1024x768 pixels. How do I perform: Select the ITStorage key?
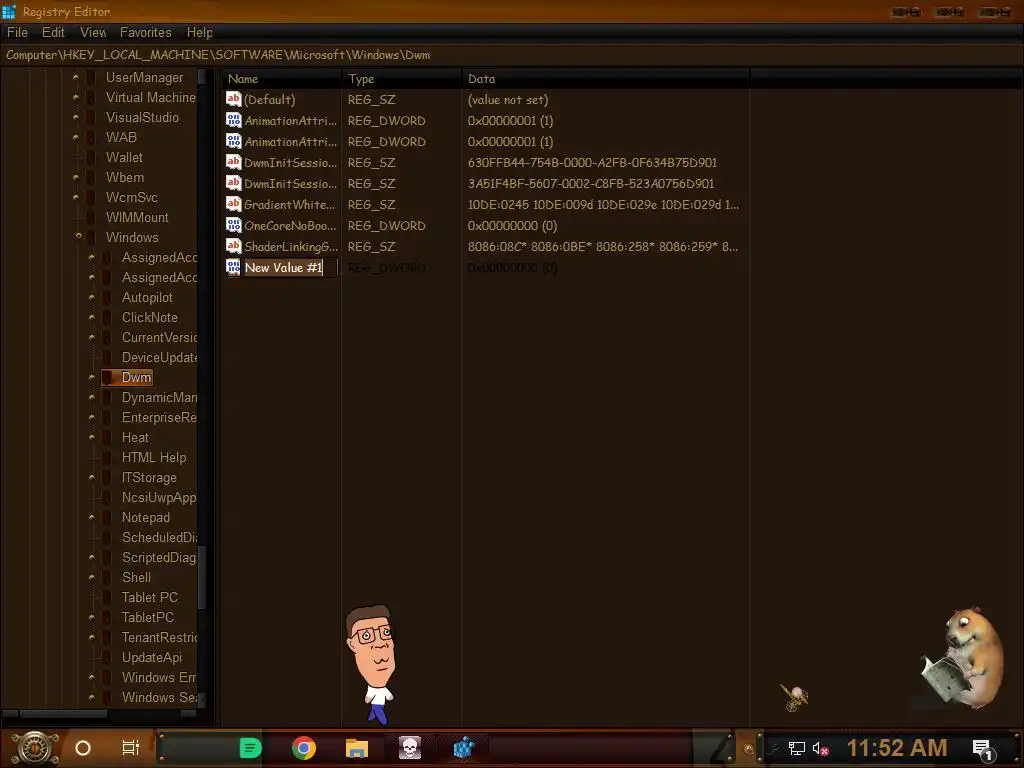(149, 477)
